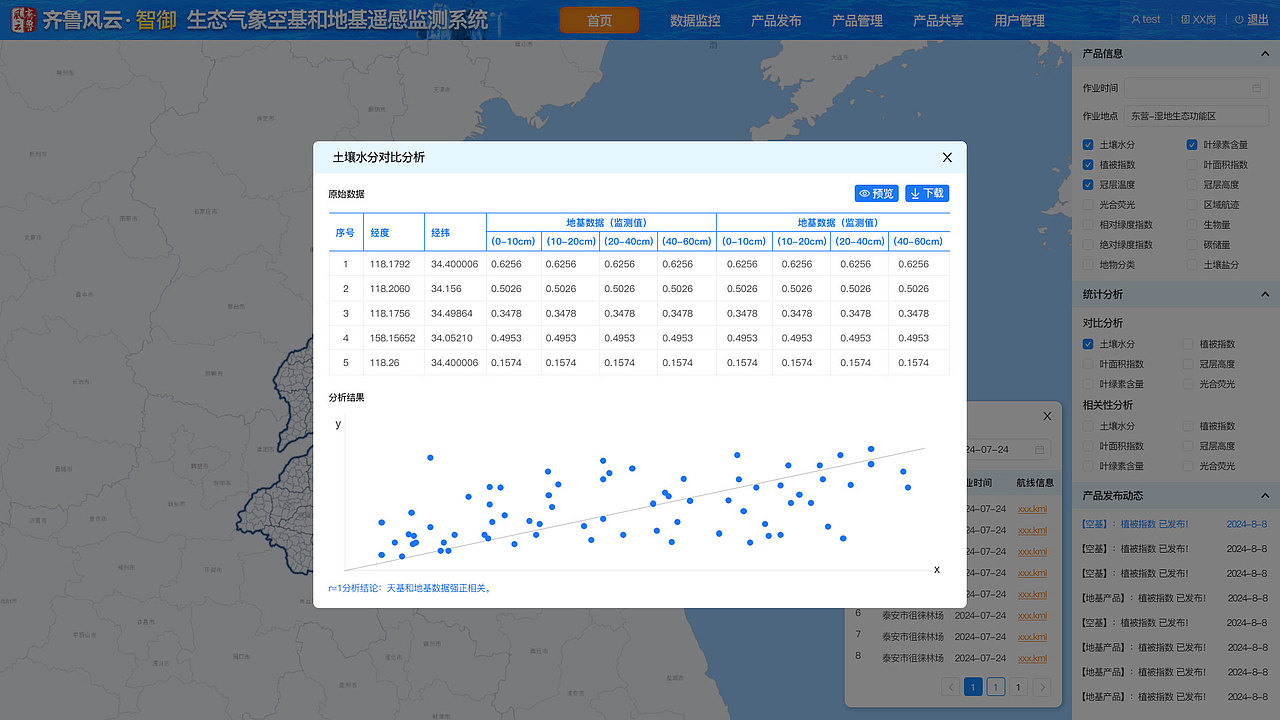The height and width of the screenshot is (720, 1280).
Task: Select longitude cell 118.1792
Action: [394, 264]
